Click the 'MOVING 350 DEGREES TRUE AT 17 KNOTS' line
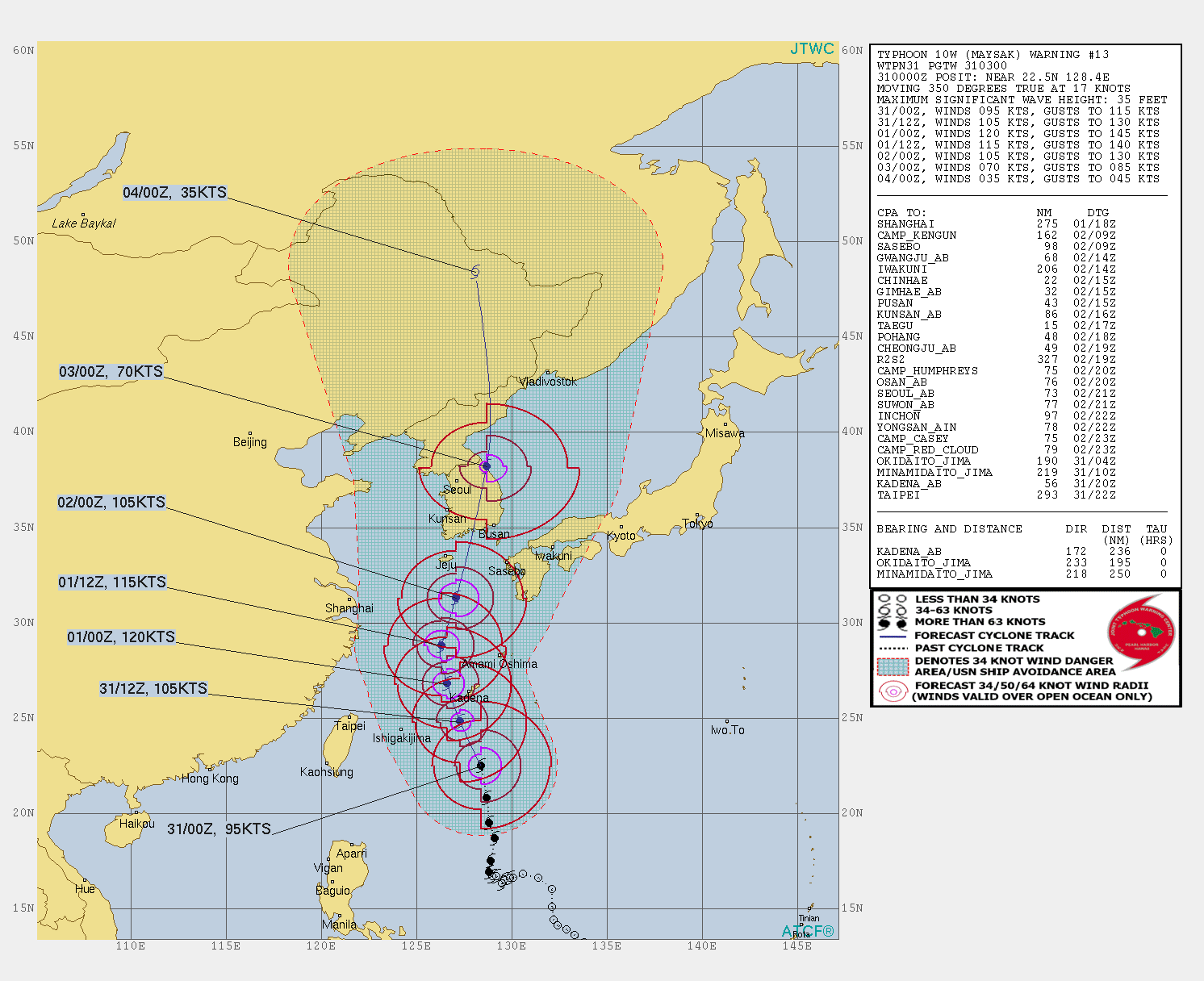This screenshot has height=981, width=1204. (x=1004, y=89)
